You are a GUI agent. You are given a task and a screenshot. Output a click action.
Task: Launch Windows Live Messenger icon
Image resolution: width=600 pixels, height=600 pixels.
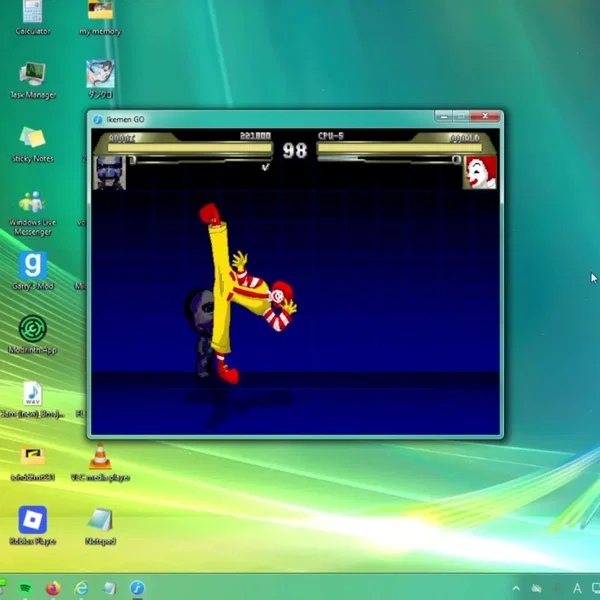pos(33,213)
